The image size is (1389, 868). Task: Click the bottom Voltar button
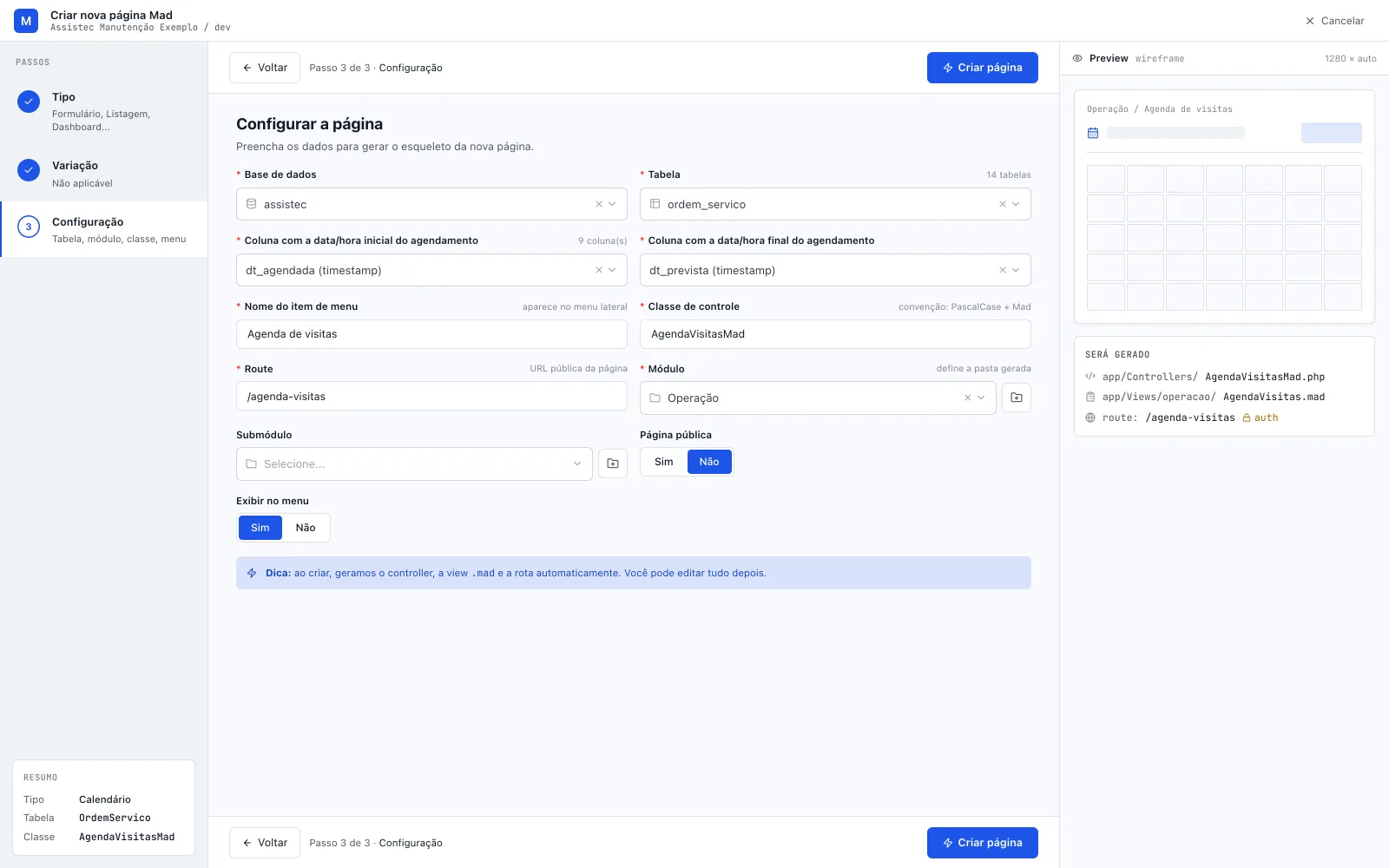pyautogui.click(x=265, y=843)
